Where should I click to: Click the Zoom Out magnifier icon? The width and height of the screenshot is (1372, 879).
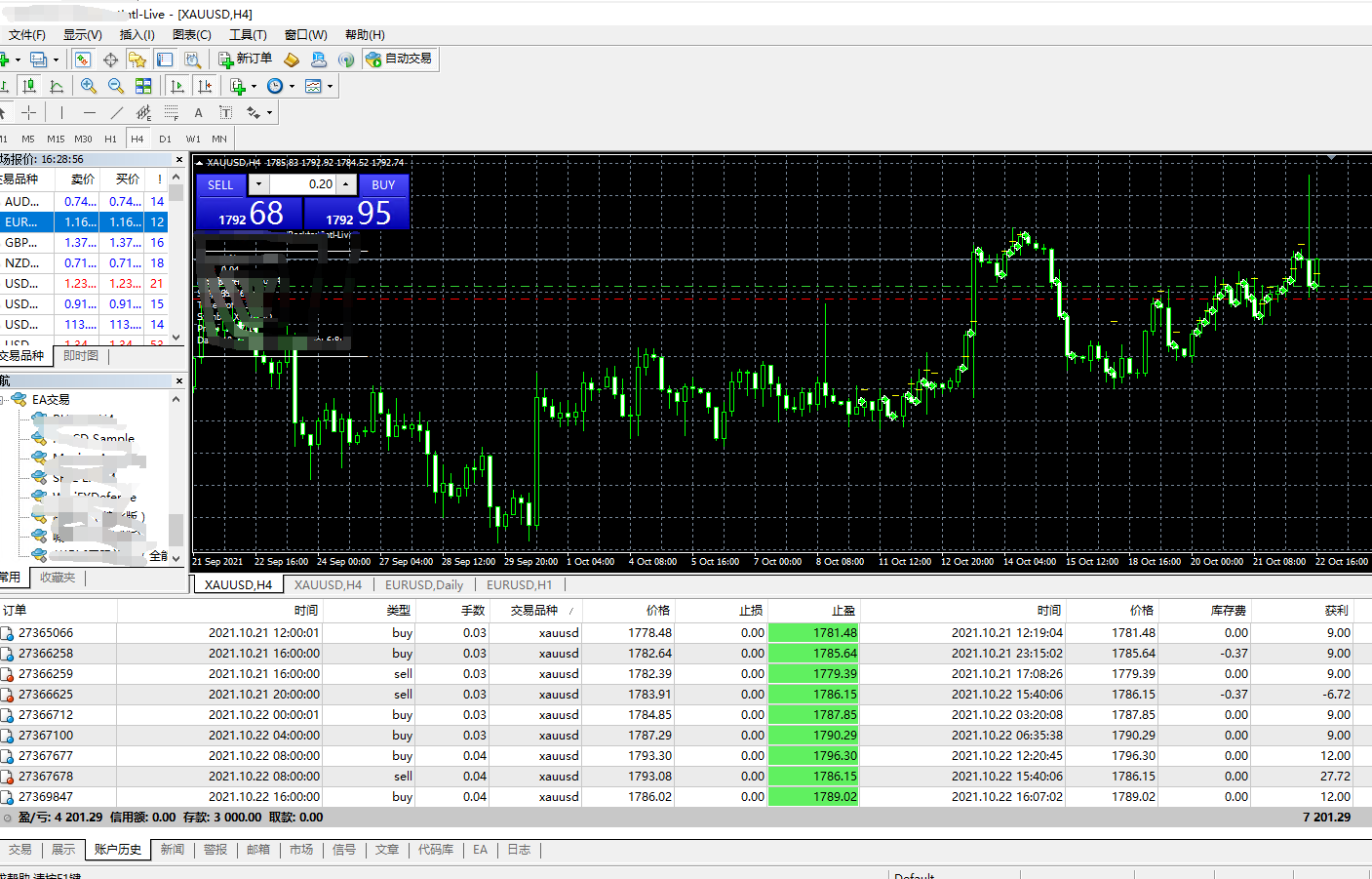[x=116, y=86]
